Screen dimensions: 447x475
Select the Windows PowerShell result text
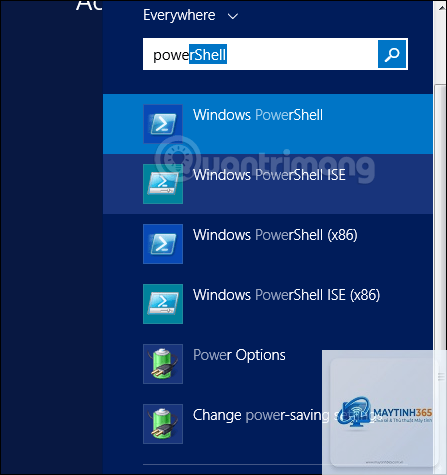click(x=258, y=115)
